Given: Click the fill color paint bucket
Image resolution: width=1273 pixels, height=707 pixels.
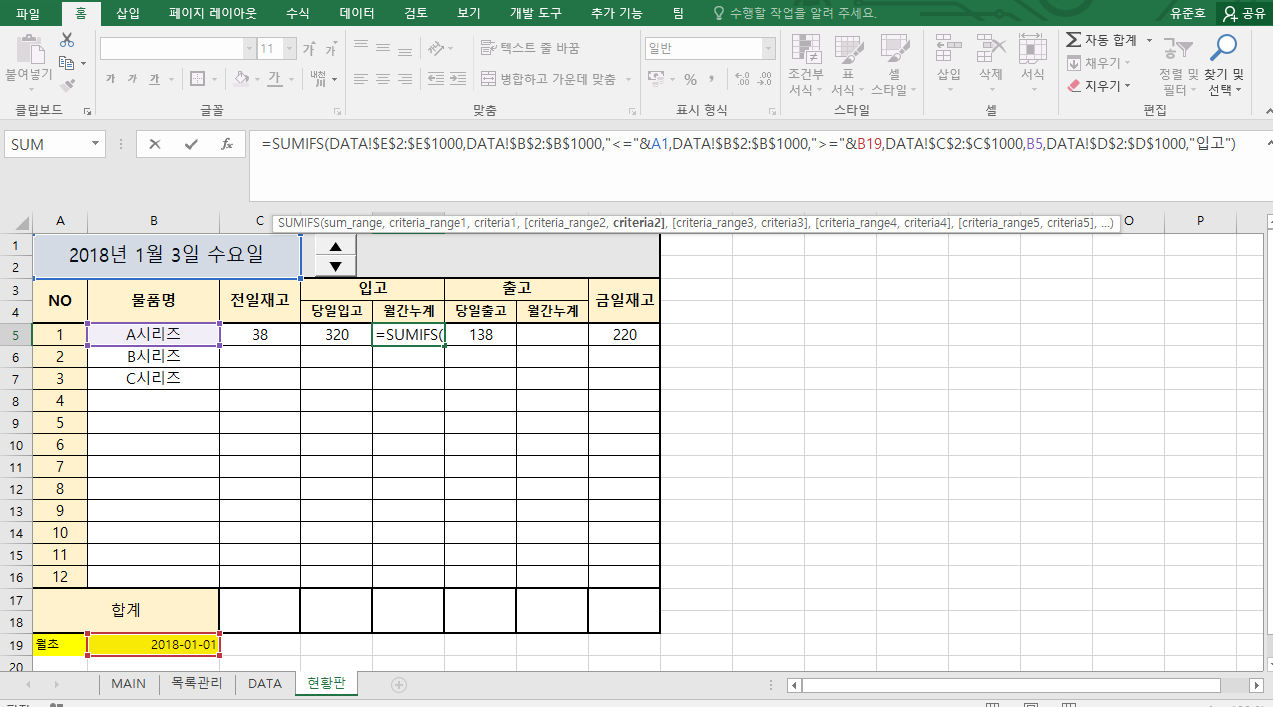Looking at the screenshot, I should point(242,79).
